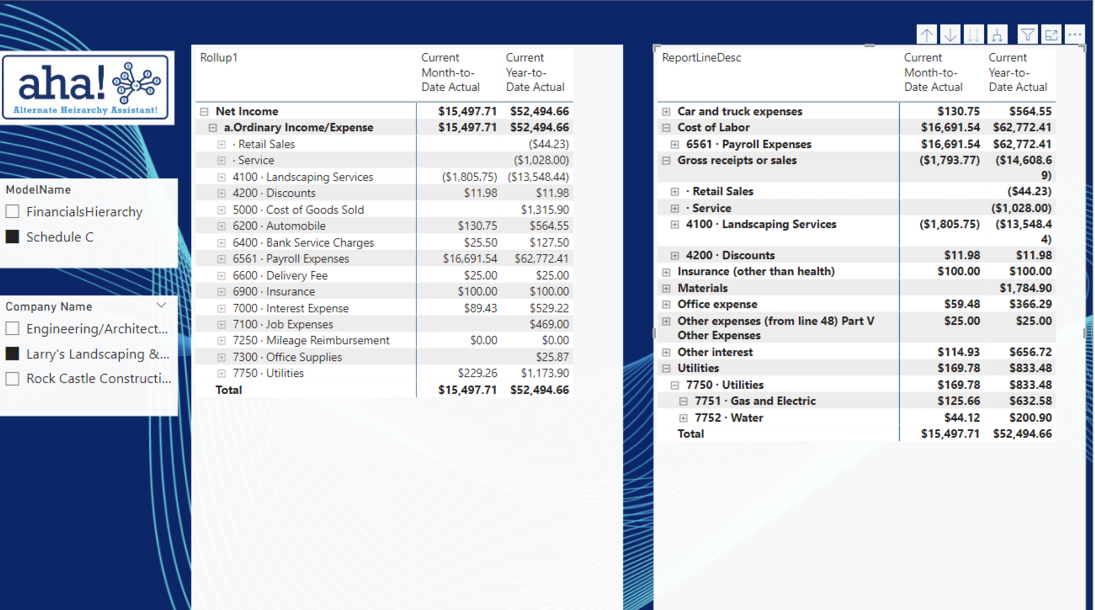The width and height of the screenshot is (1095, 610).
Task: Uncheck Larry's Landscaping company checkbox
Action: [13, 354]
